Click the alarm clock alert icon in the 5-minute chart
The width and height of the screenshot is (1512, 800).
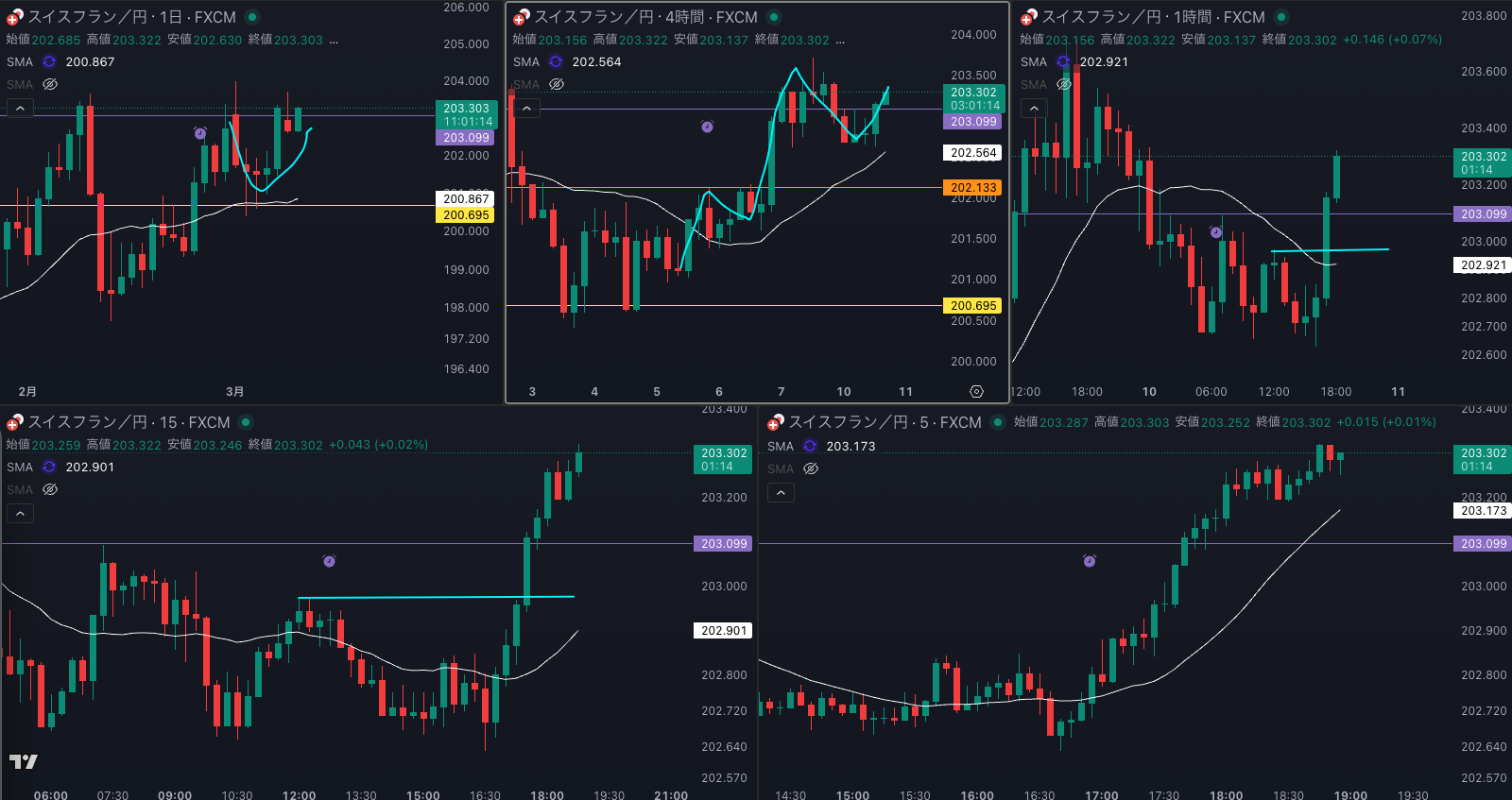point(1089,561)
